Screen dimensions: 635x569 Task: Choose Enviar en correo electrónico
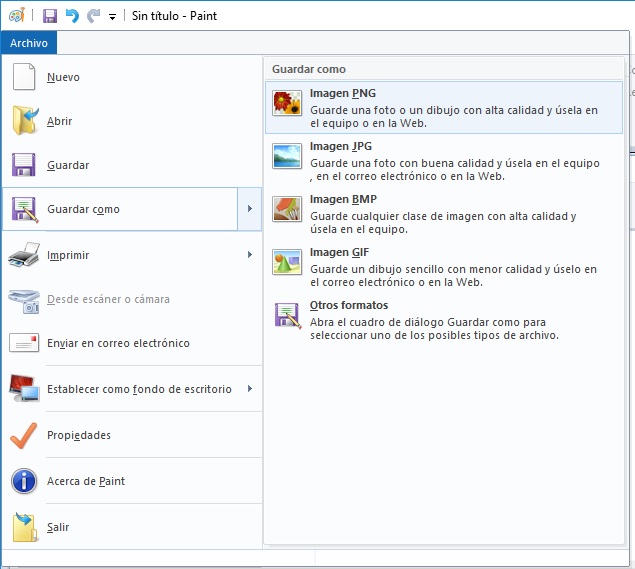(132, 343)
